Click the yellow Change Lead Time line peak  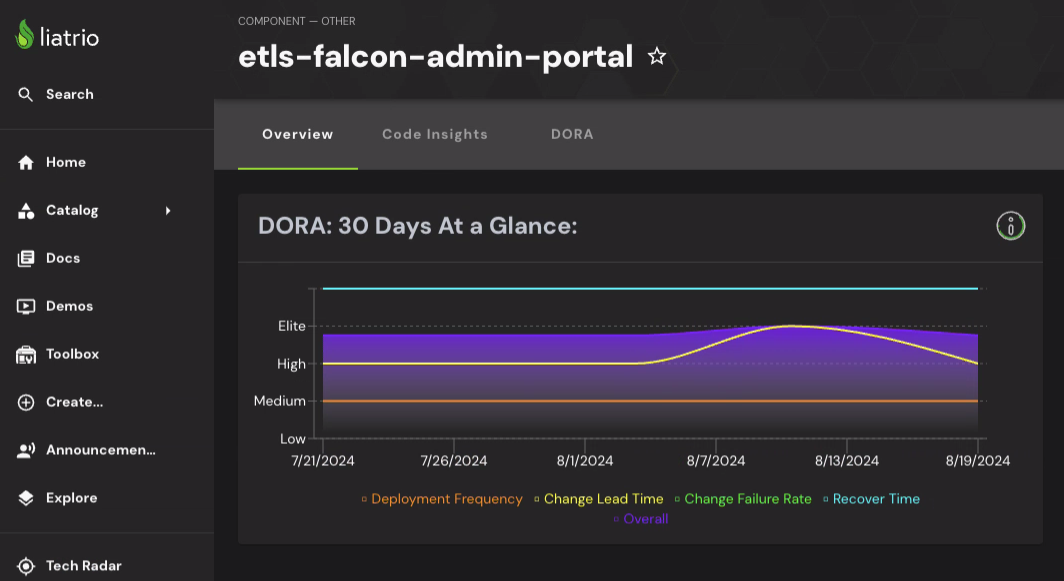[x=791, y=326]
